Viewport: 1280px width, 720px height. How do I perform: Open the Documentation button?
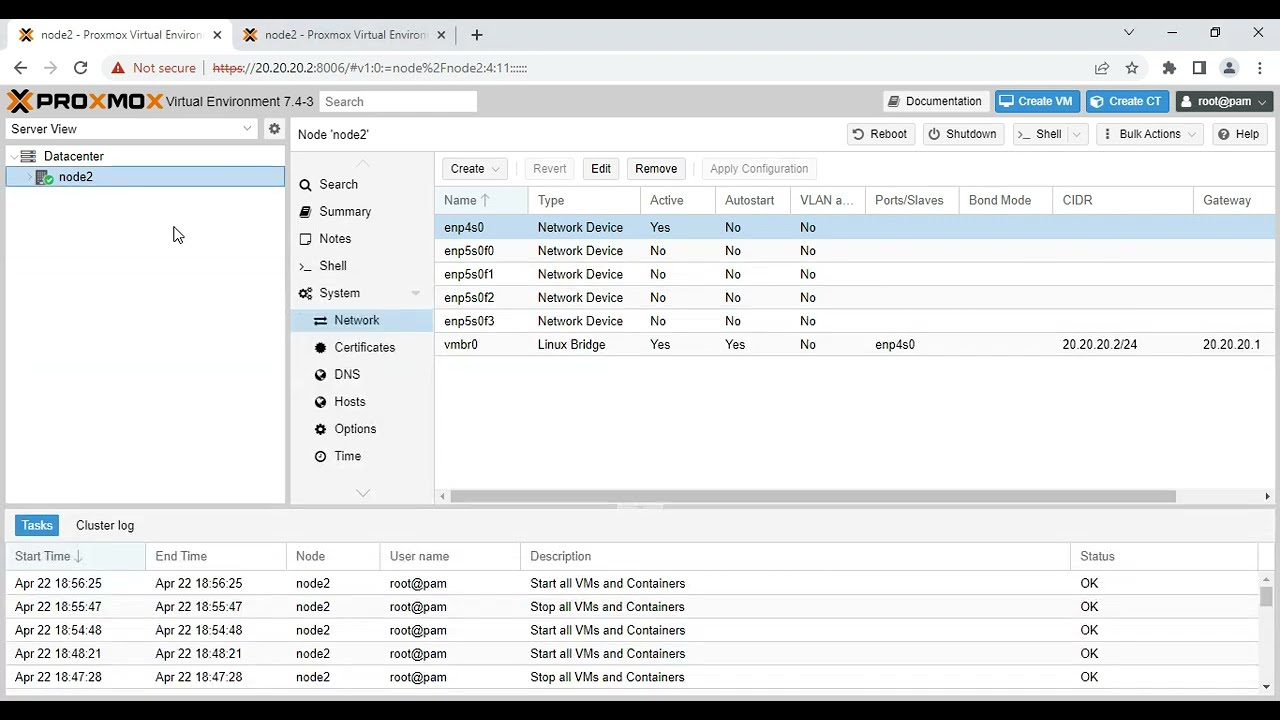(935, 101)
